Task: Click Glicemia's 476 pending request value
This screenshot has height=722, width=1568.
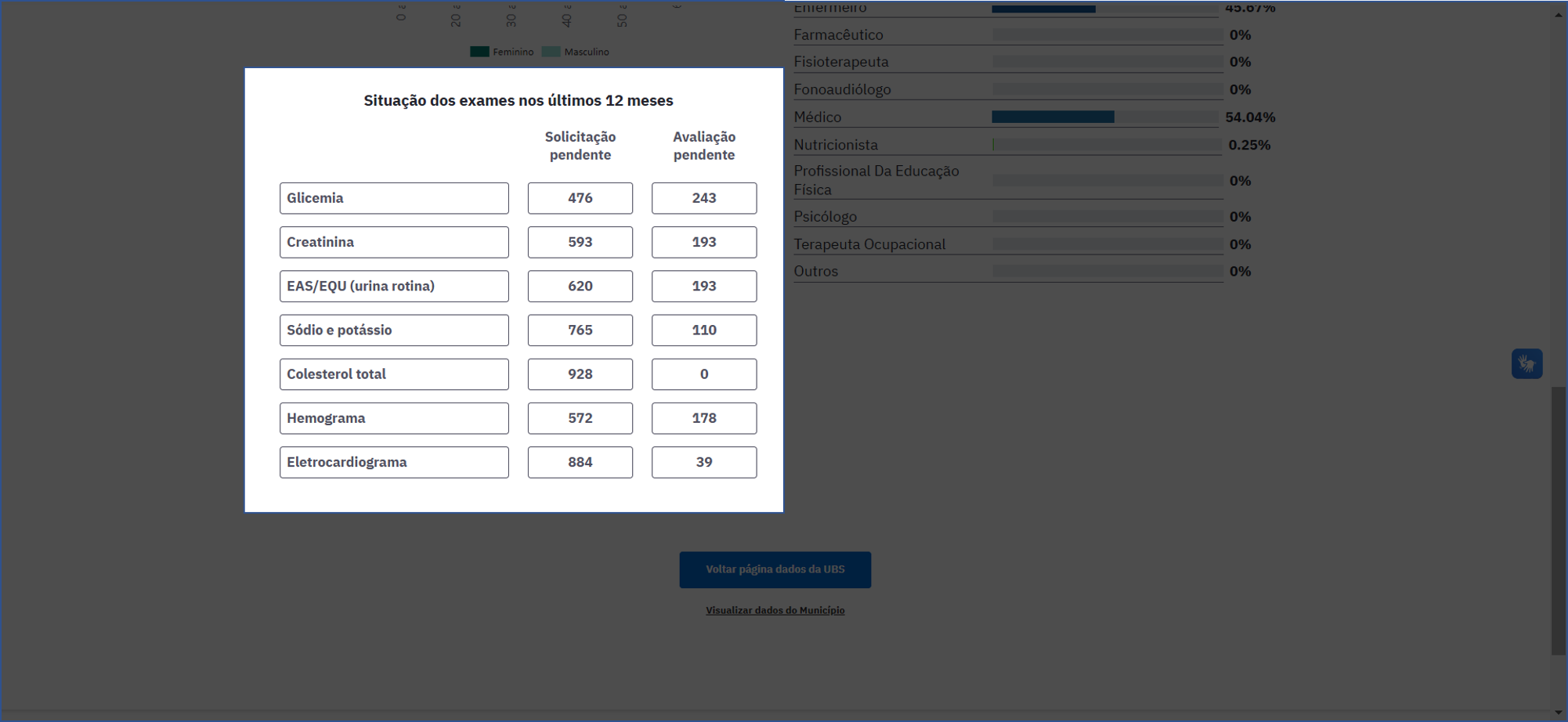Action: click(x=580, y=198)
